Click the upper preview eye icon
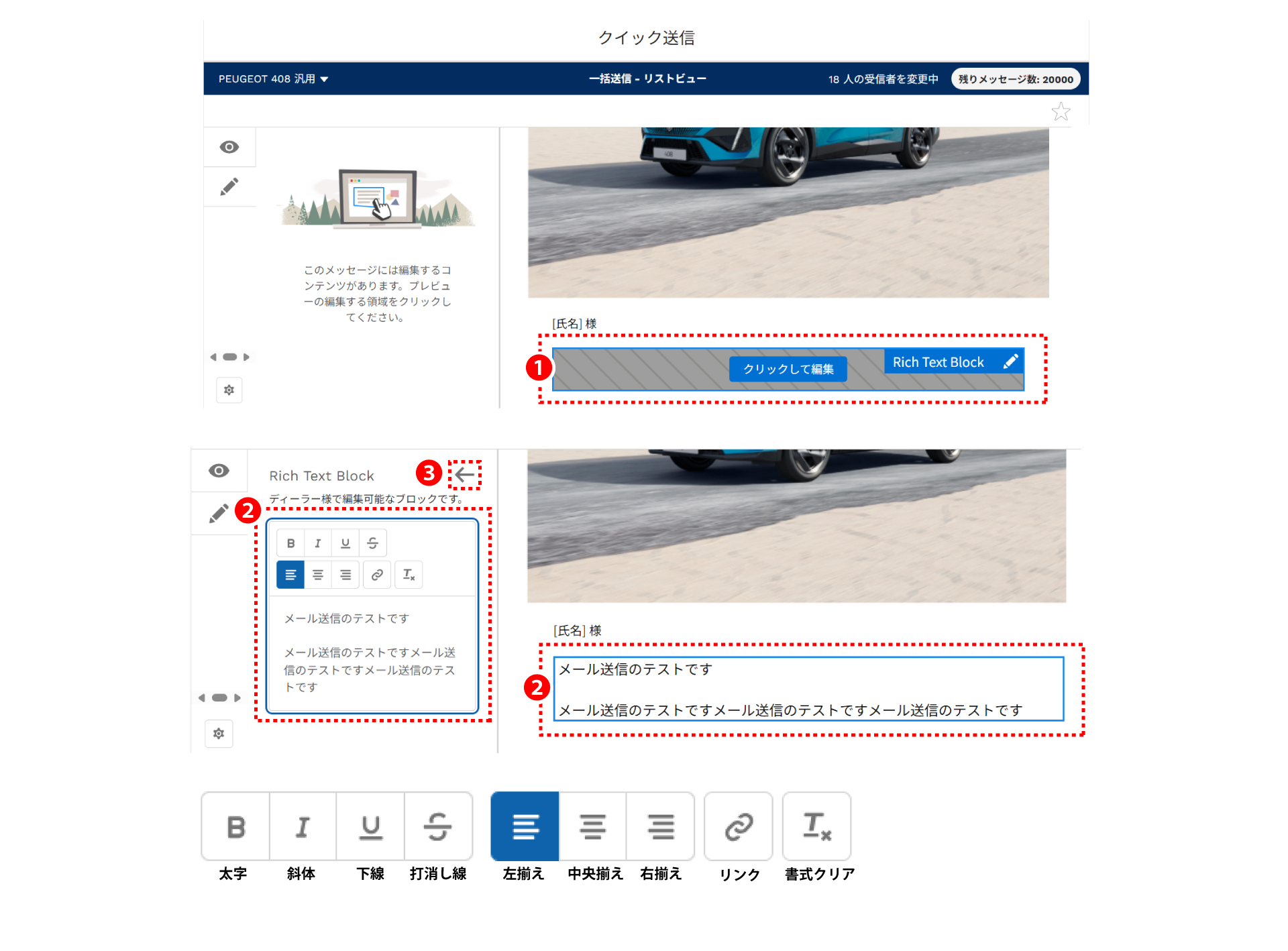This screenshot has width=1288, height=951. pos(229,147)
